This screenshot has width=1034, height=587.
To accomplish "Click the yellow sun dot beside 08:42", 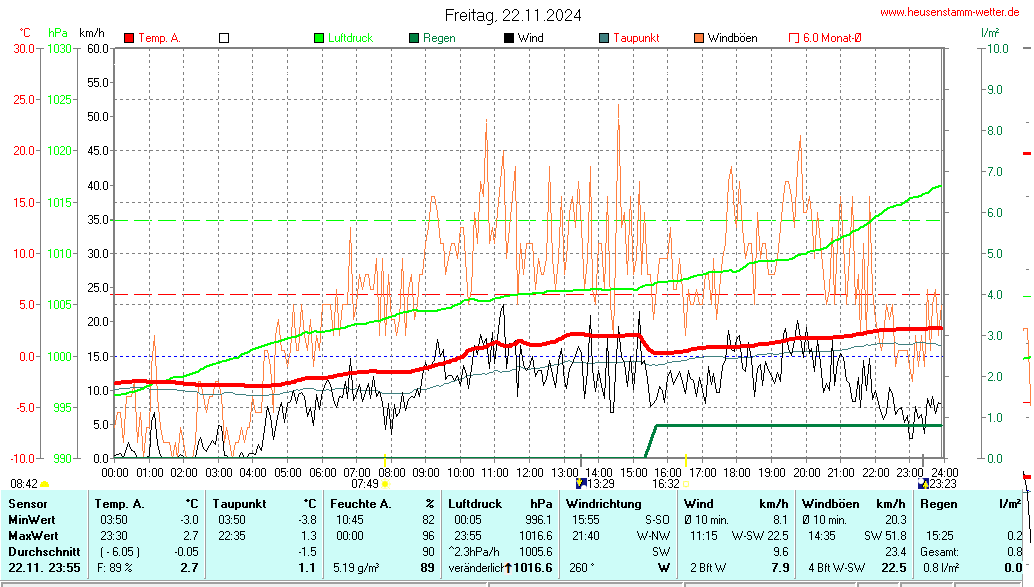I will pyautogui.click(x=44, y=484).
